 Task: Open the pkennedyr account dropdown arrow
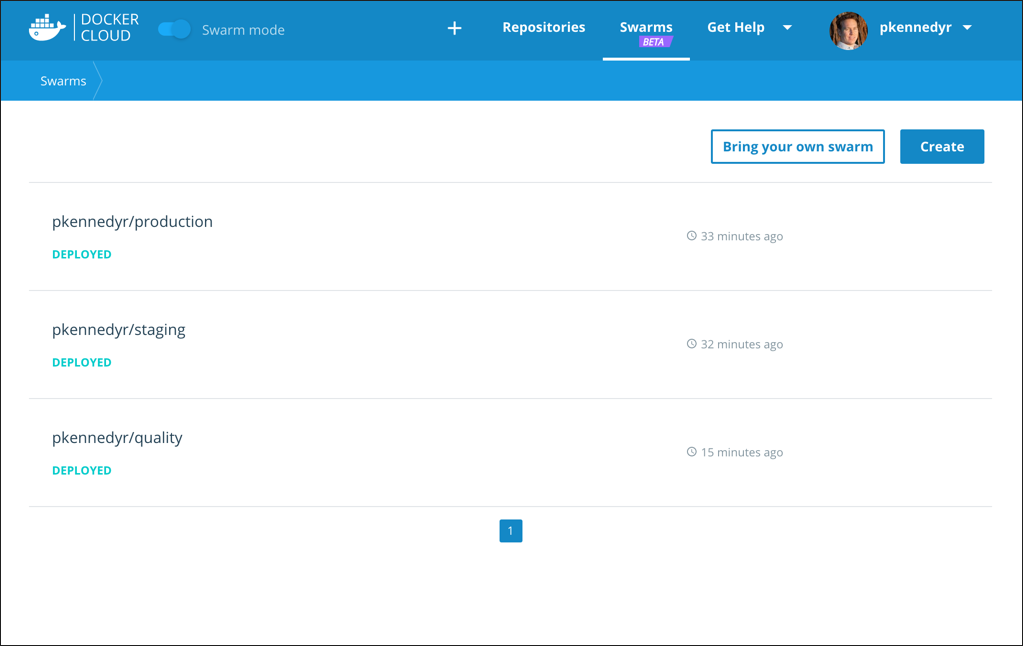click(x=967, y=28)
